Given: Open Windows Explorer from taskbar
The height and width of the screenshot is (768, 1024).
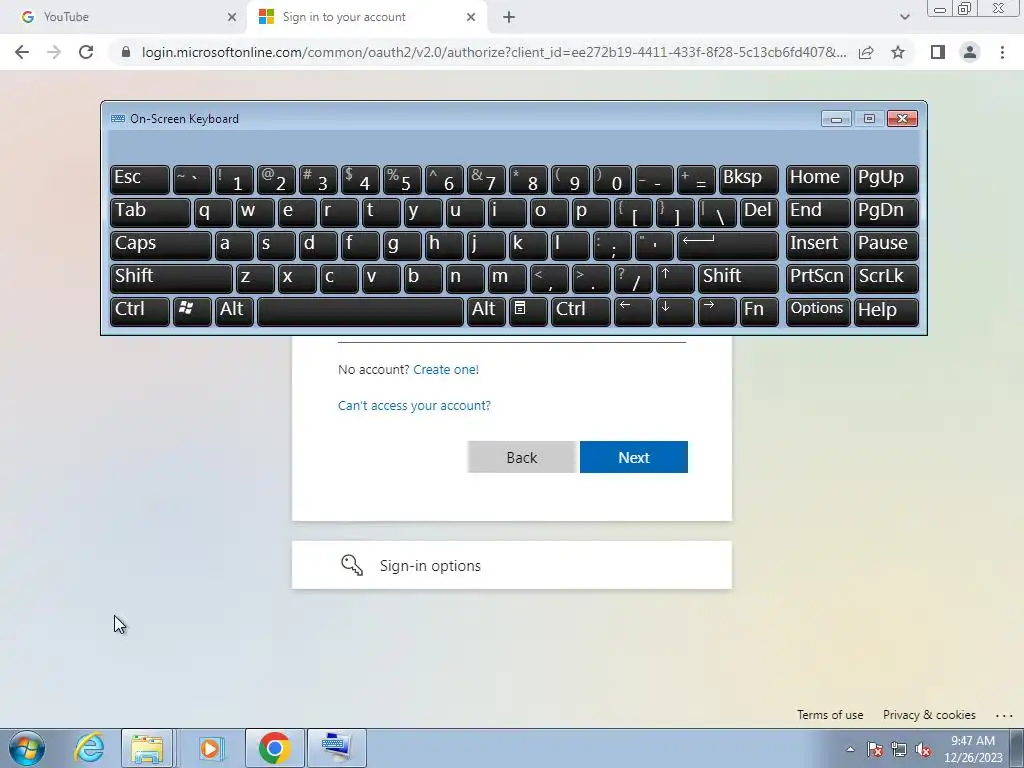Looking at the screenshot, I should [148, 748].
